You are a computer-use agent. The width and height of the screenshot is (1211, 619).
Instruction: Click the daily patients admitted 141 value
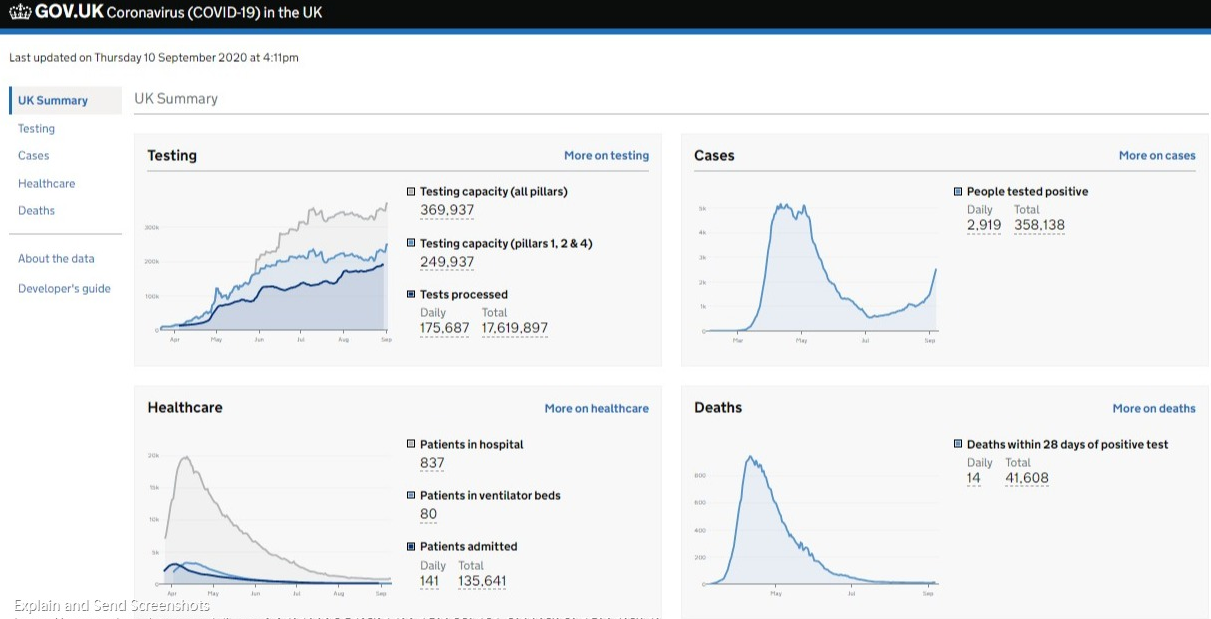coord(430,581)
